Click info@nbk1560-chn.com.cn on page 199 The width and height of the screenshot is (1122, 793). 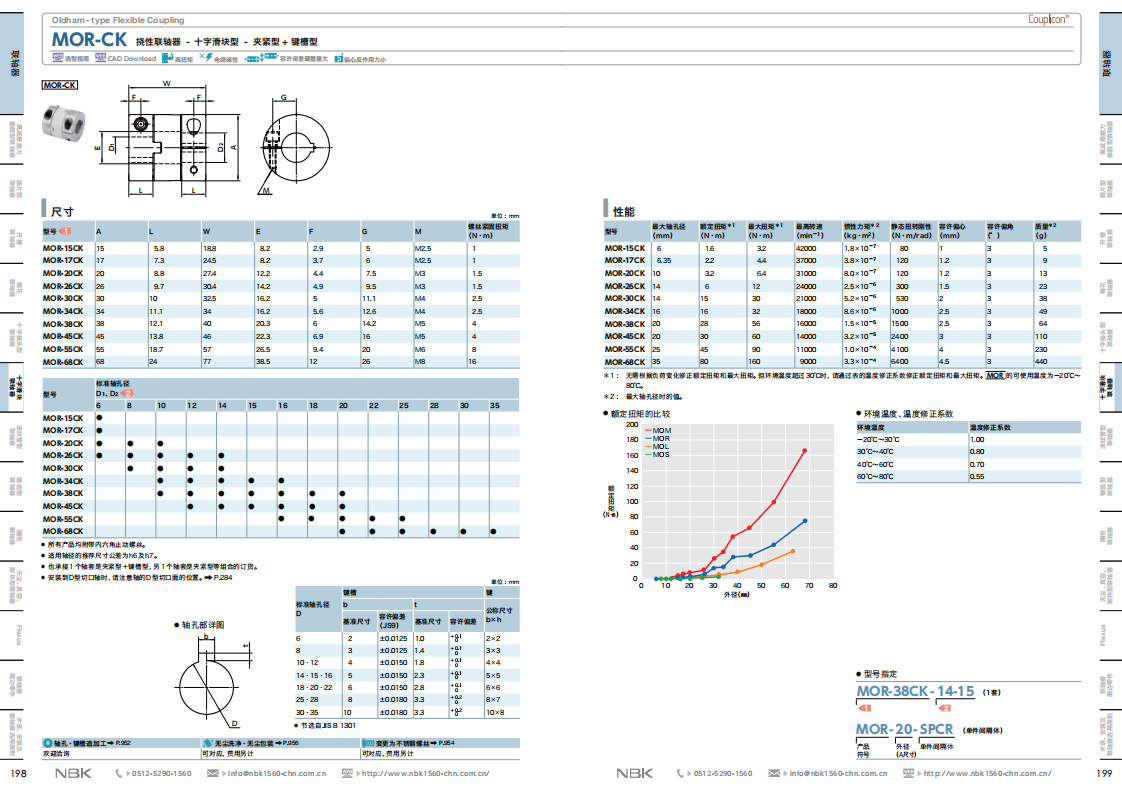839,773
